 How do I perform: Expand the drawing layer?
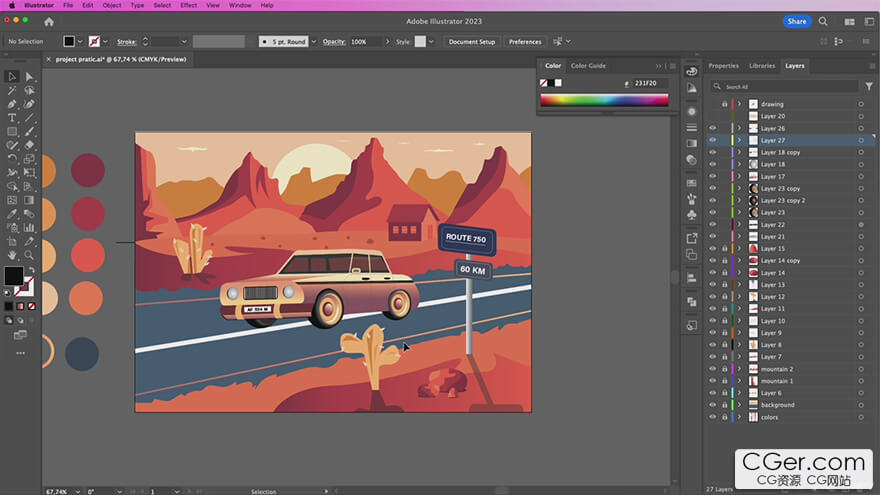tap(739, 104)
